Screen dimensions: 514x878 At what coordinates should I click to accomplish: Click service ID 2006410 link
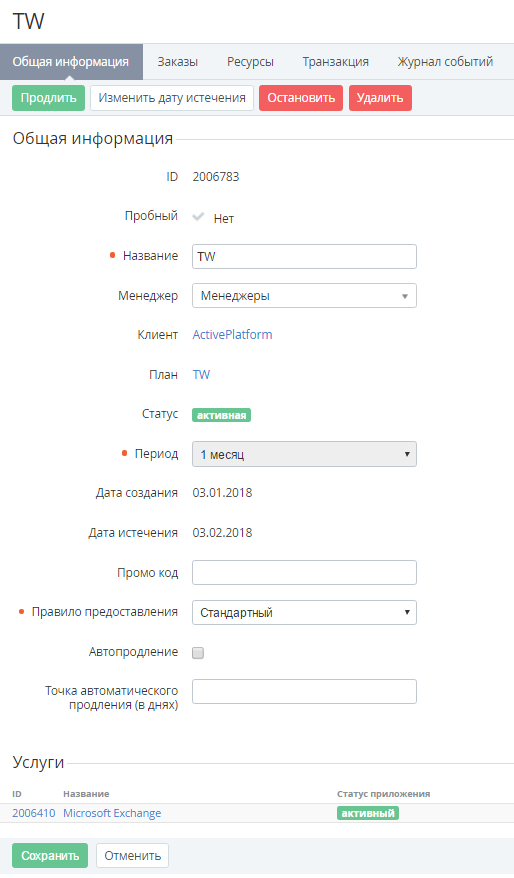tap(34, 813)
